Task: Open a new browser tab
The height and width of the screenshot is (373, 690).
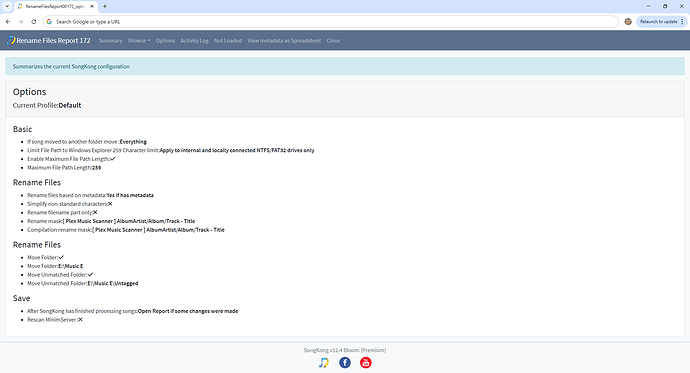Action: (x=105, y=6)
